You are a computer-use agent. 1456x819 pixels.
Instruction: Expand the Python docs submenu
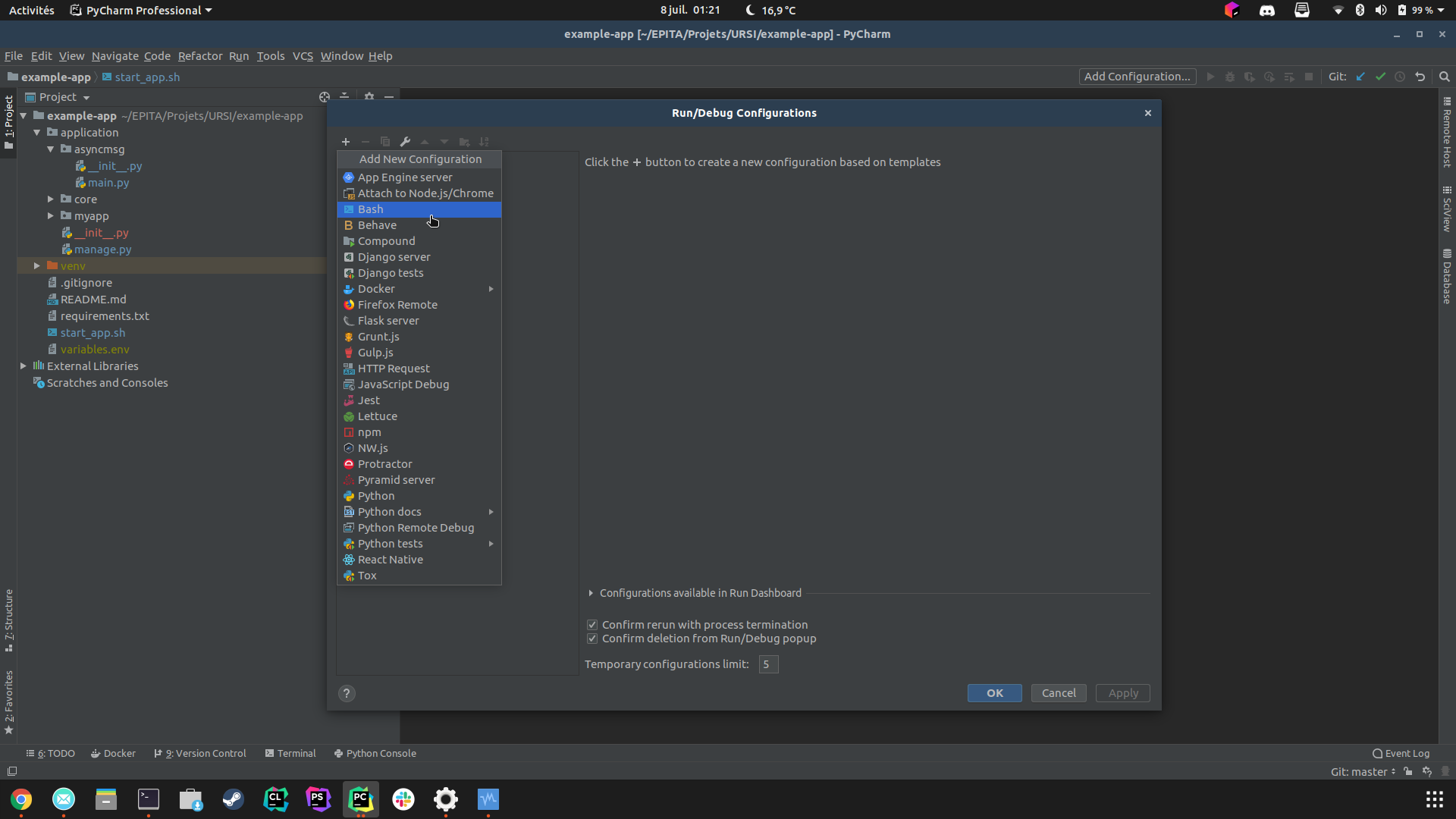click(x=491, y=512)
